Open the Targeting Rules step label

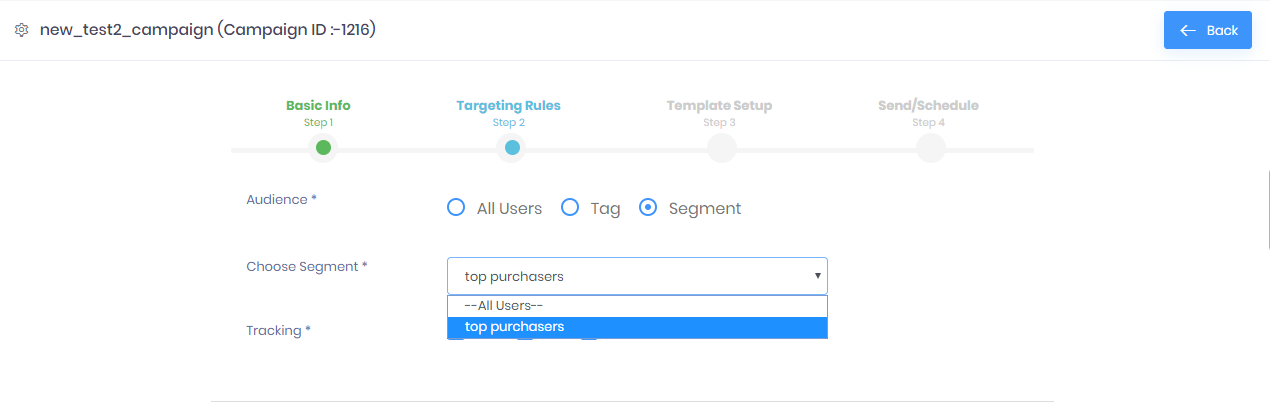coord(508,105)
